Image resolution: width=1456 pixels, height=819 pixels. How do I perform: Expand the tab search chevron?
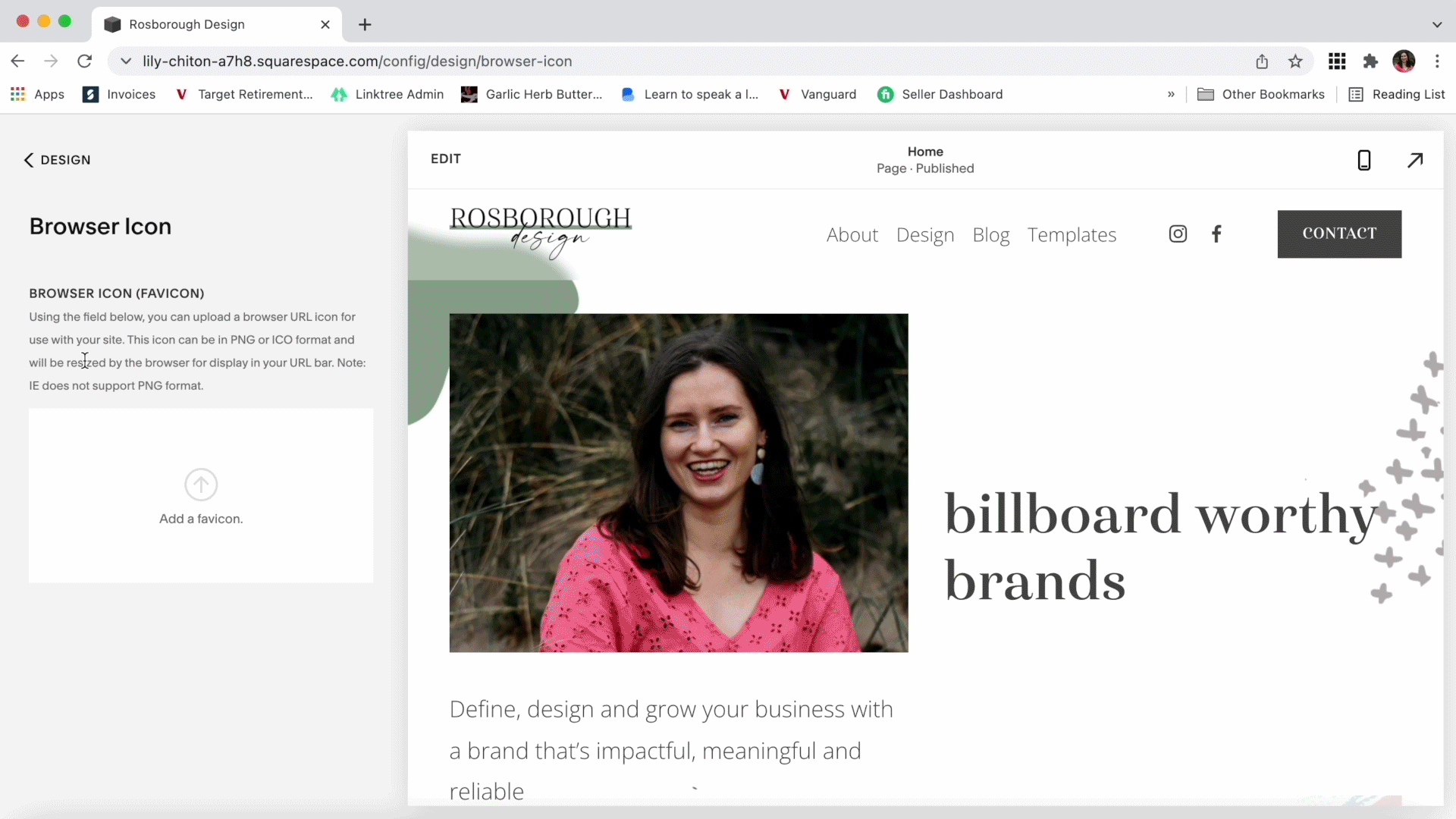click(x=1437, y=24)
